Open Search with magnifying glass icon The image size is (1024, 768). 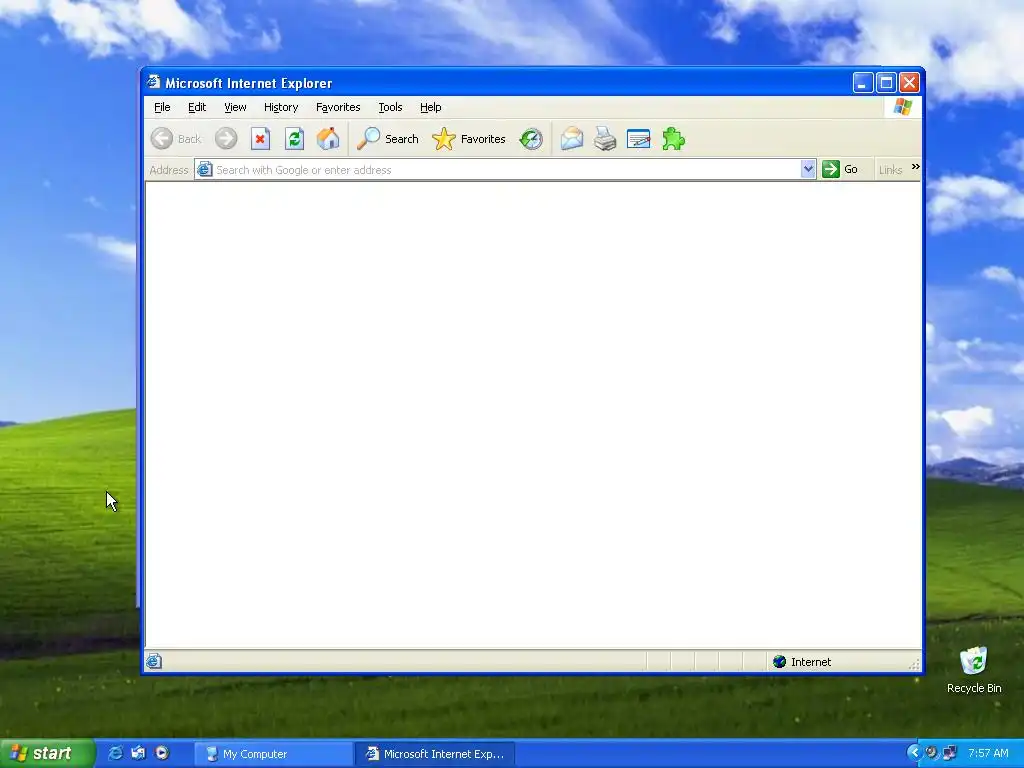click(x=368, y=138)
